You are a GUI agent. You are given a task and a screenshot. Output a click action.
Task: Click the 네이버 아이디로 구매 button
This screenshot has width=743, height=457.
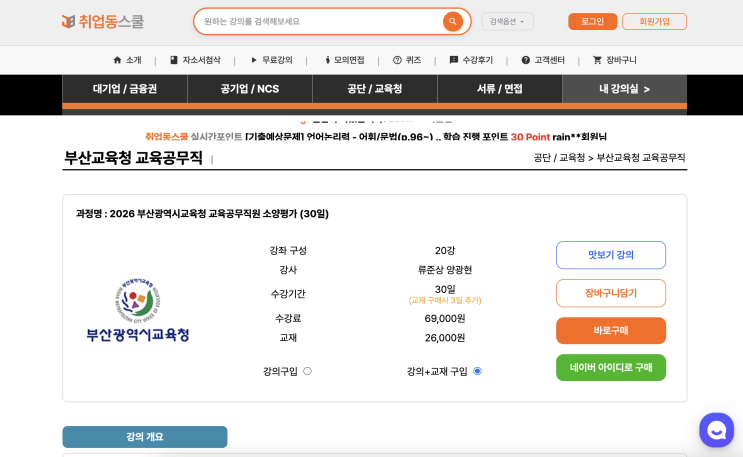[611, 367]
